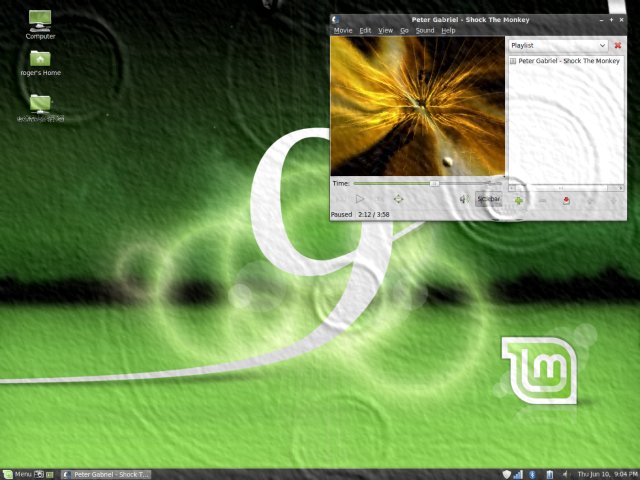The image size is (640, 480).
Task: Select 'Peter Gabriel - Shock The Monkey' playlist entry
Action: point(565,61)
